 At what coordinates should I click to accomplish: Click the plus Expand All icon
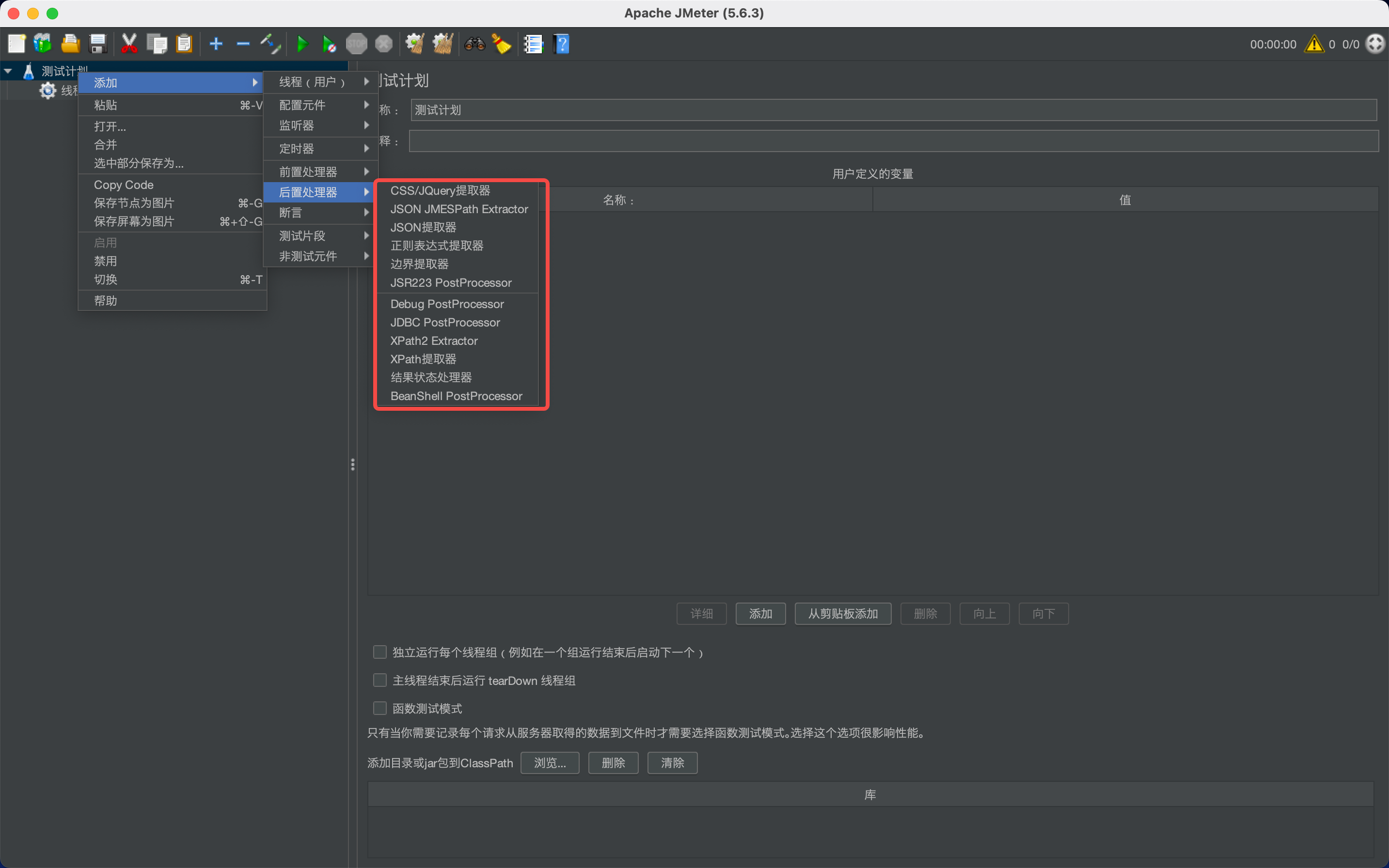tap(216, 44)
